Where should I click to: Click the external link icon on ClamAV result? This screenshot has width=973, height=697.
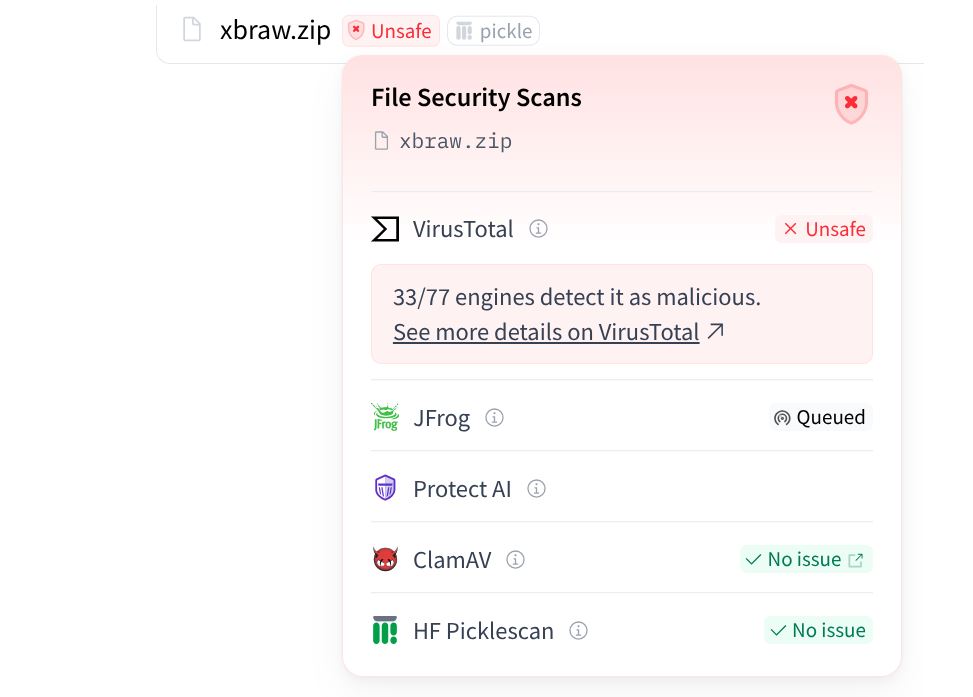pos(856,559)
